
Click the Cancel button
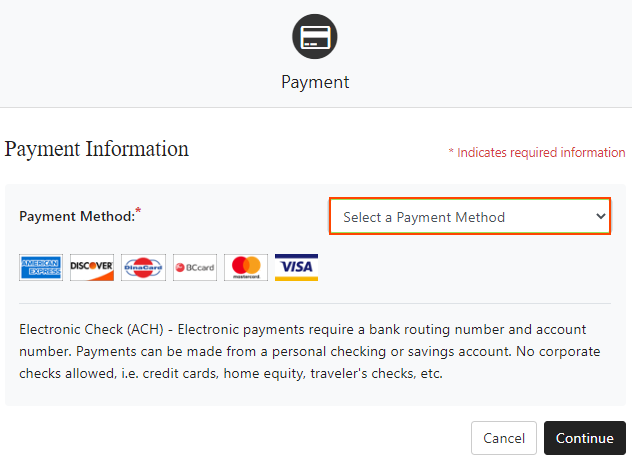tap(504, 438)
